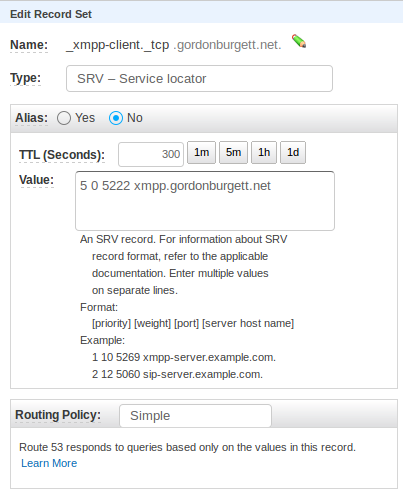Open the Type SRV Service locator dropdown
The image size is (403, 489).
pyautogui.click(x=199, y=79)
